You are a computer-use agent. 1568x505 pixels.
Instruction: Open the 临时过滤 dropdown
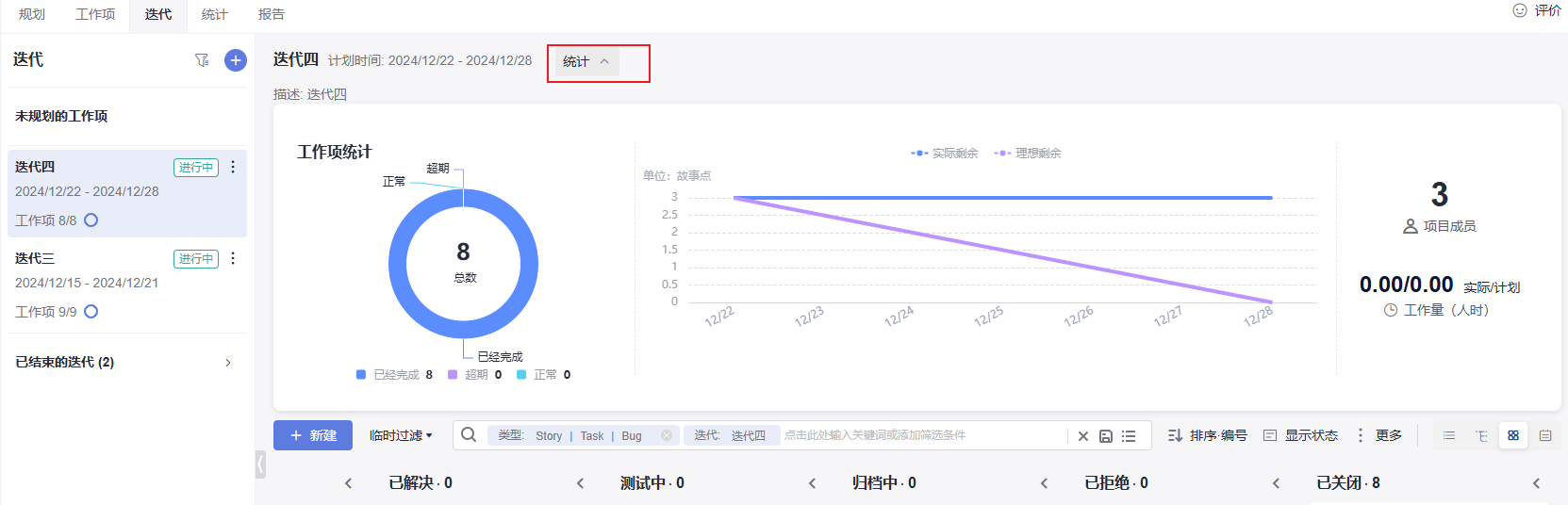(401, 435)
